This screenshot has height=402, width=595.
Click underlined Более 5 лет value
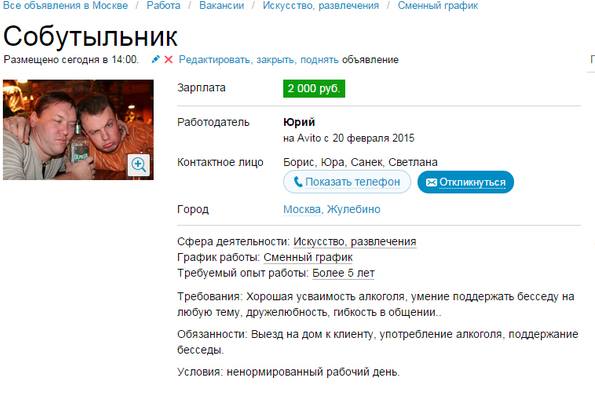click(x=343, y=273)
